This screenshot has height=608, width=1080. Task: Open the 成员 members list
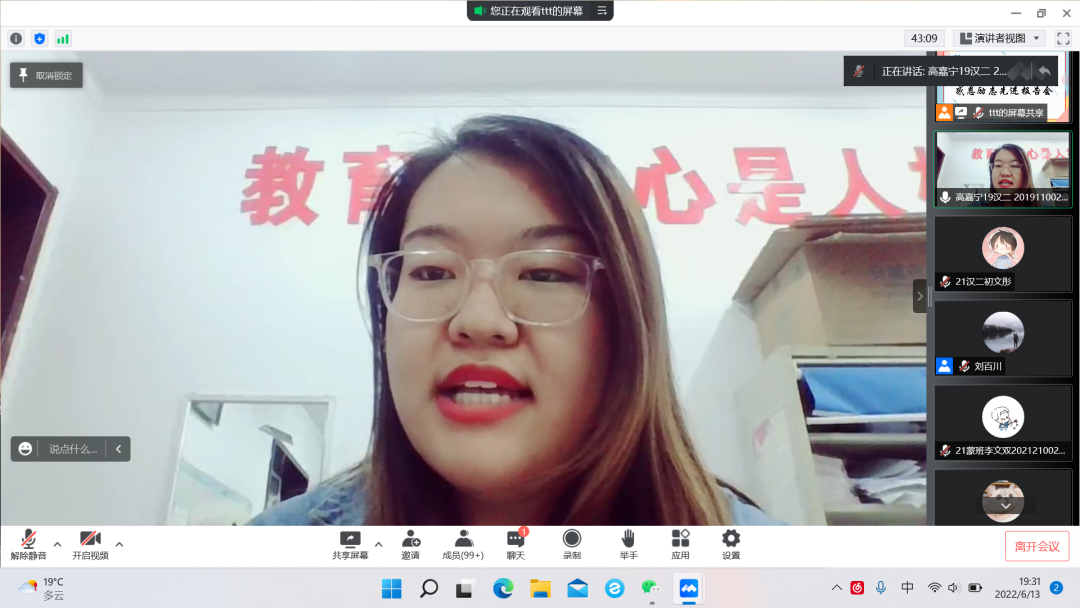[x=463, y=544]
